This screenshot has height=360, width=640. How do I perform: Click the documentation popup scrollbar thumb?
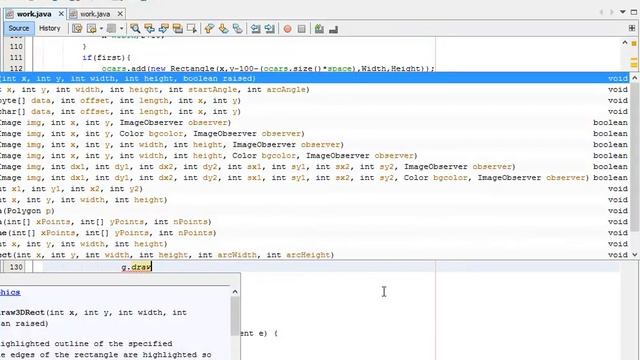pos(235,316)
